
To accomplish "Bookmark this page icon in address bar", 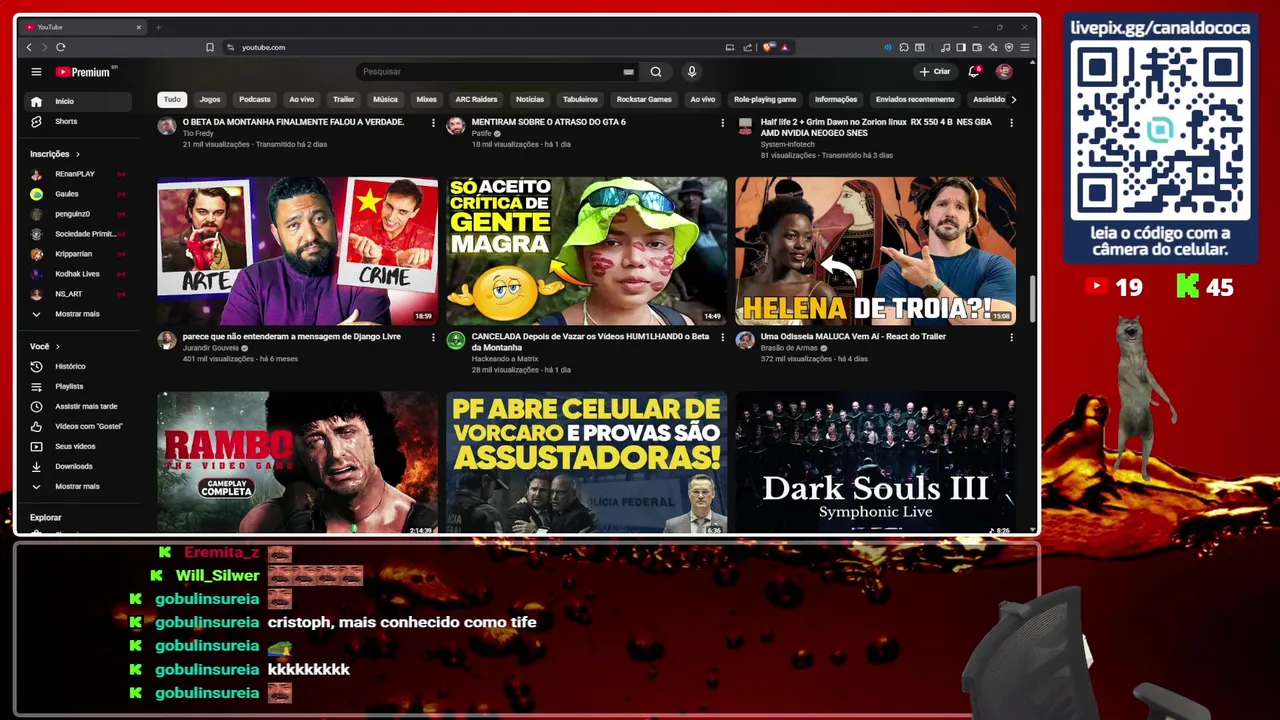I will (210, 47).
